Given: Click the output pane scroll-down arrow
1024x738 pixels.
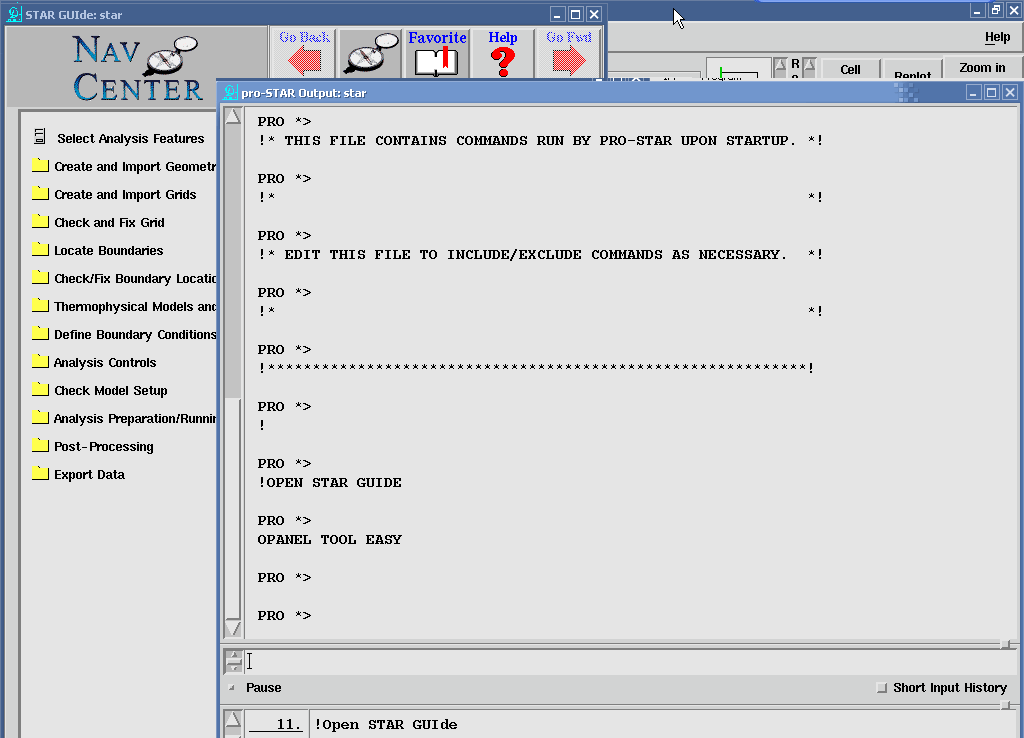Looking at the screenshot, I should click(233, 628).
